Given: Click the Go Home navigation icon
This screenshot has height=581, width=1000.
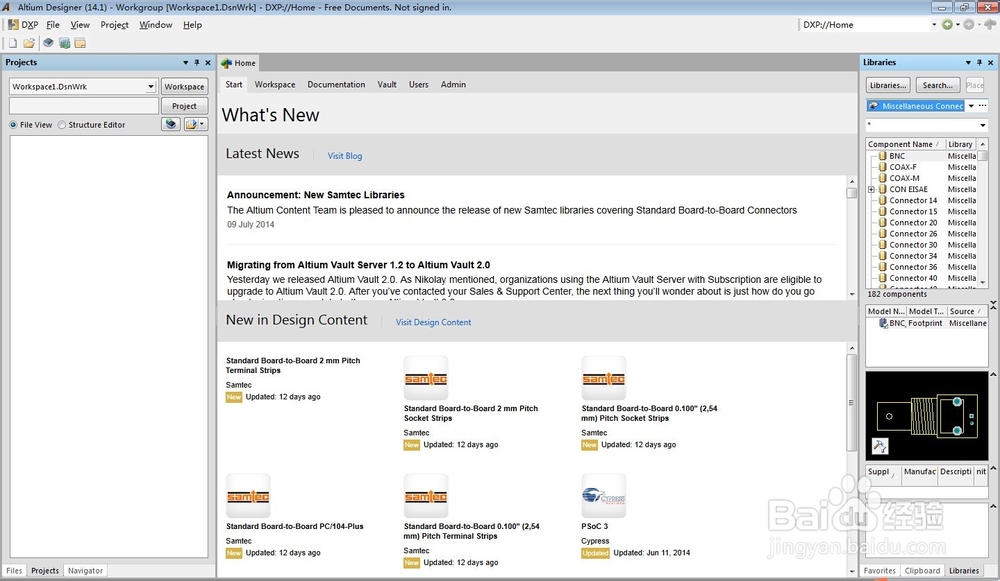Looking at the screenshot, I should tap(990, 24).
